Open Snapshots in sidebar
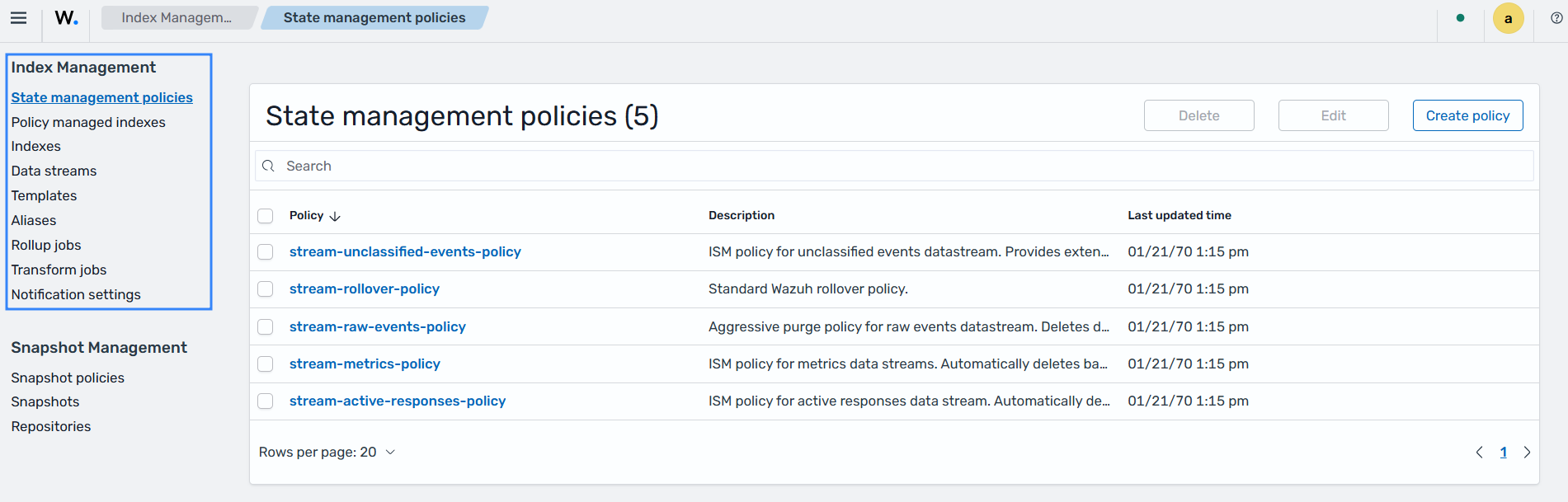Viewport: 1568px width, 502px height. (45, 401)
